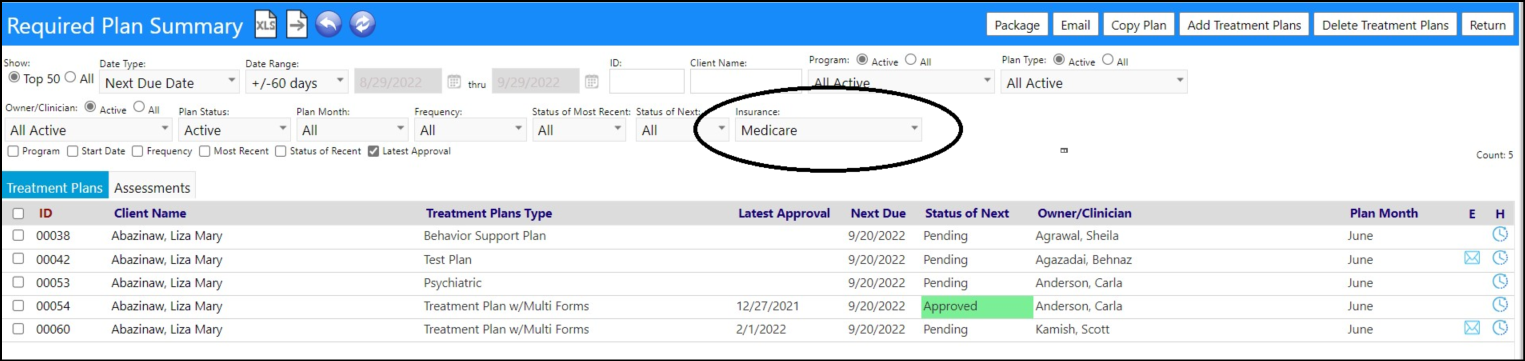This screenshot has width=1525, height=361.
Task: Click the Email button
Action: (1076, 25)
